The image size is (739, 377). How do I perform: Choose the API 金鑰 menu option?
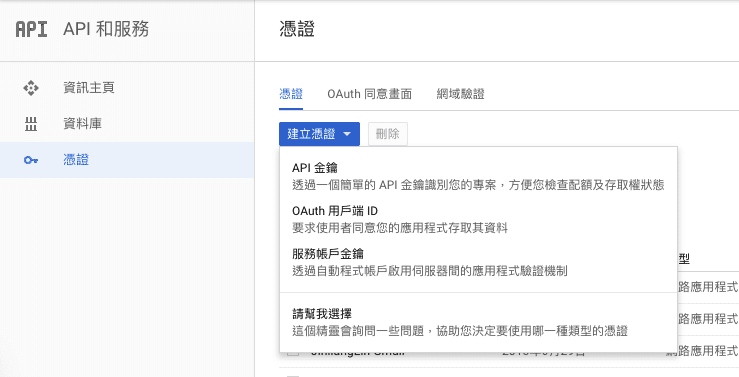click(478, 176)
